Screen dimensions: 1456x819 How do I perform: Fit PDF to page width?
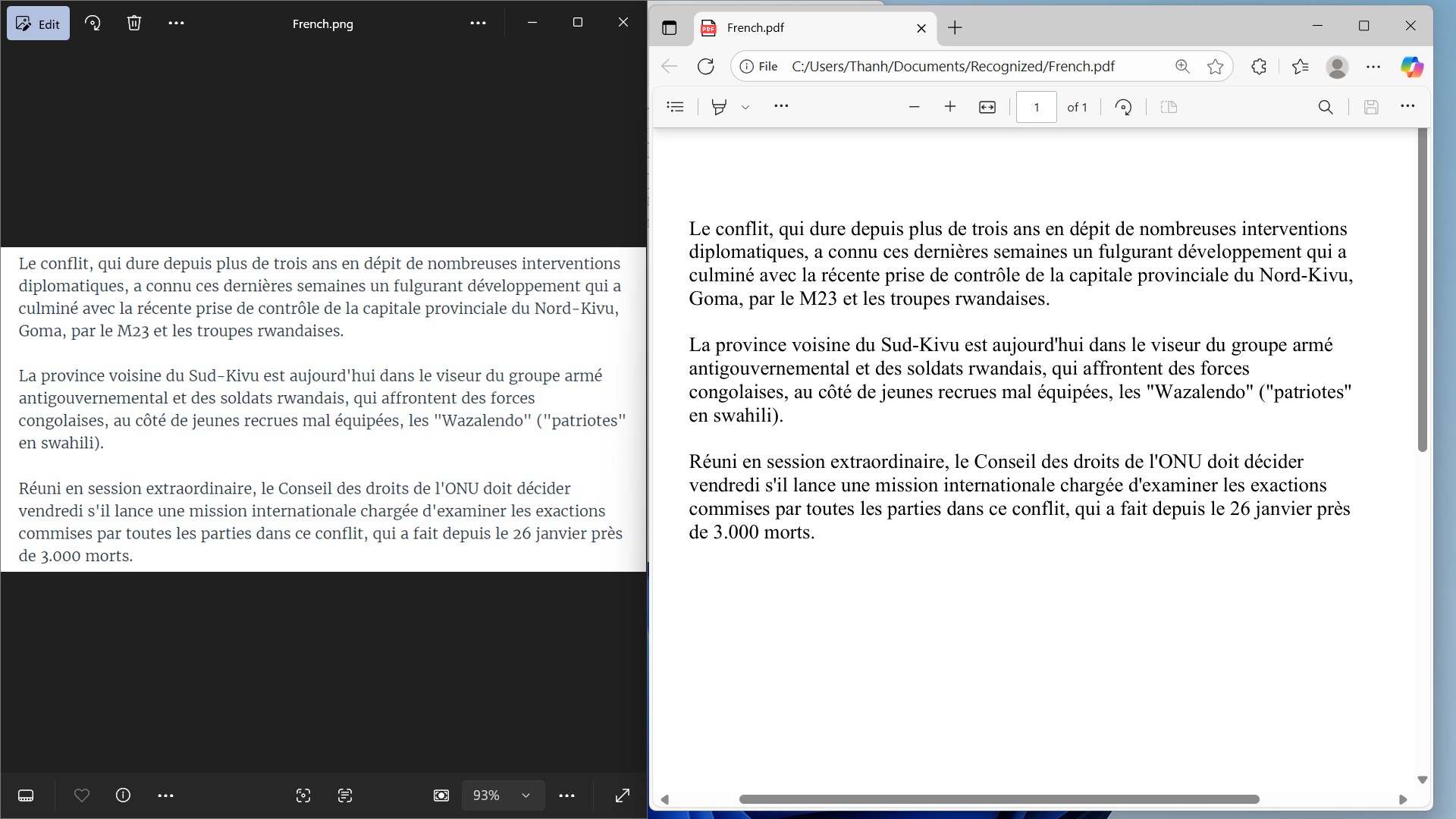point(987,107)
